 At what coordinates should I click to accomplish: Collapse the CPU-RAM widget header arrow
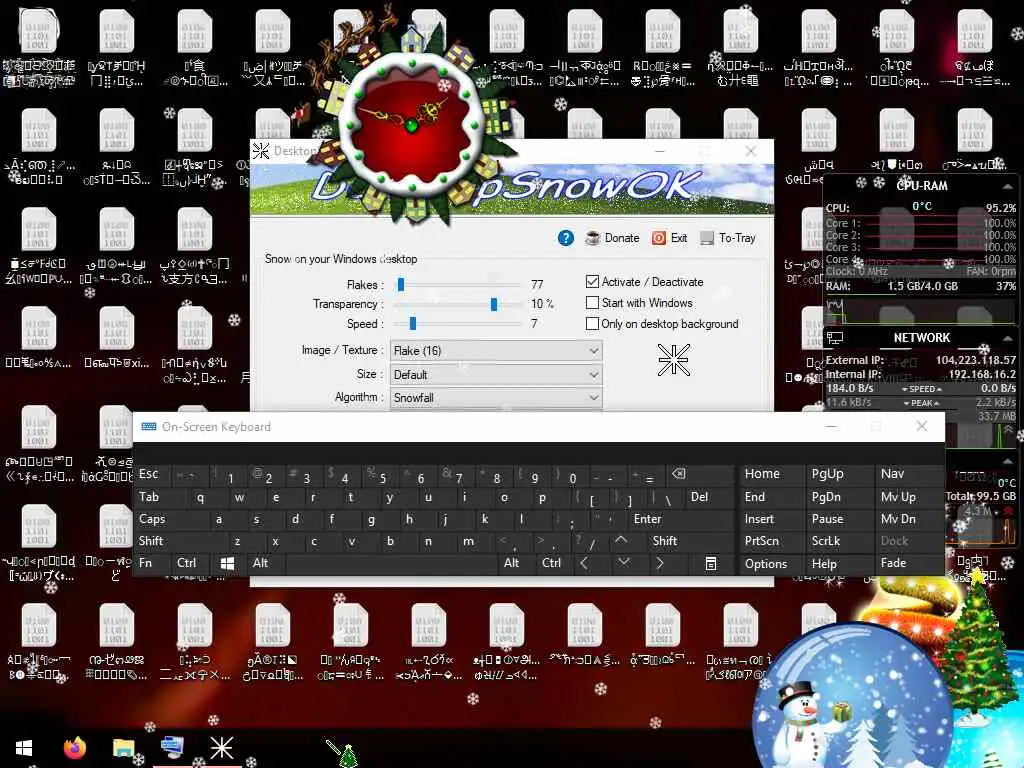(1008, 186)
